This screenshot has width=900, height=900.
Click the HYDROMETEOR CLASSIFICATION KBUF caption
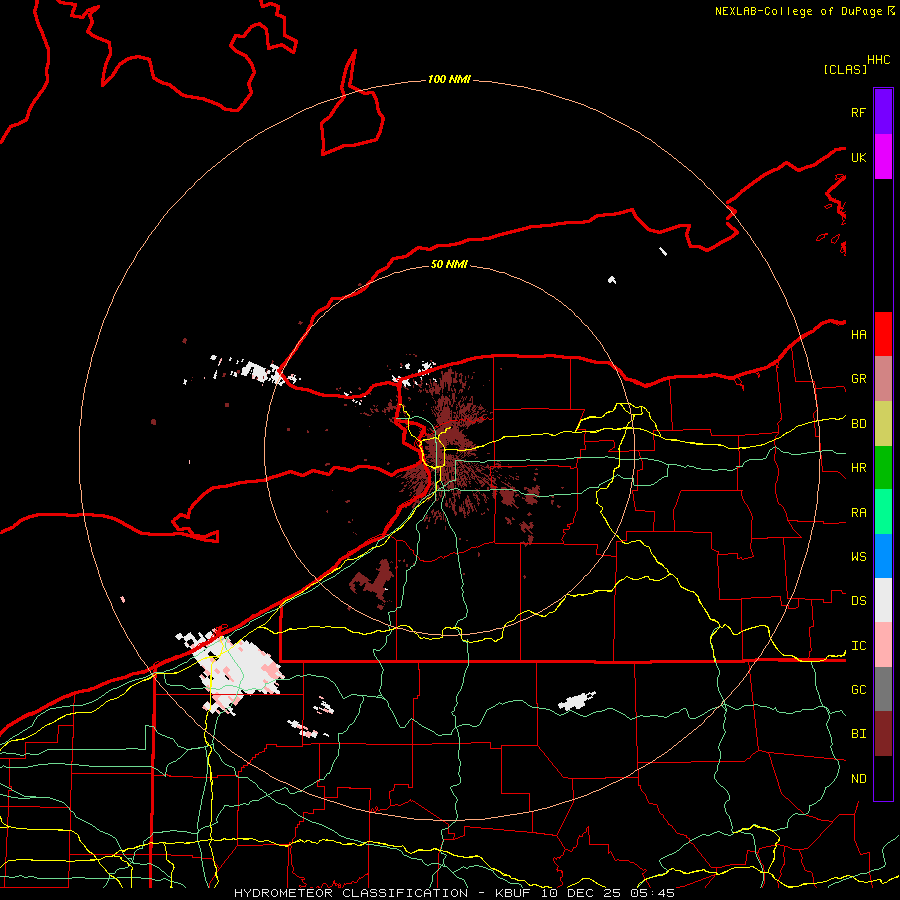coord(454,893)
